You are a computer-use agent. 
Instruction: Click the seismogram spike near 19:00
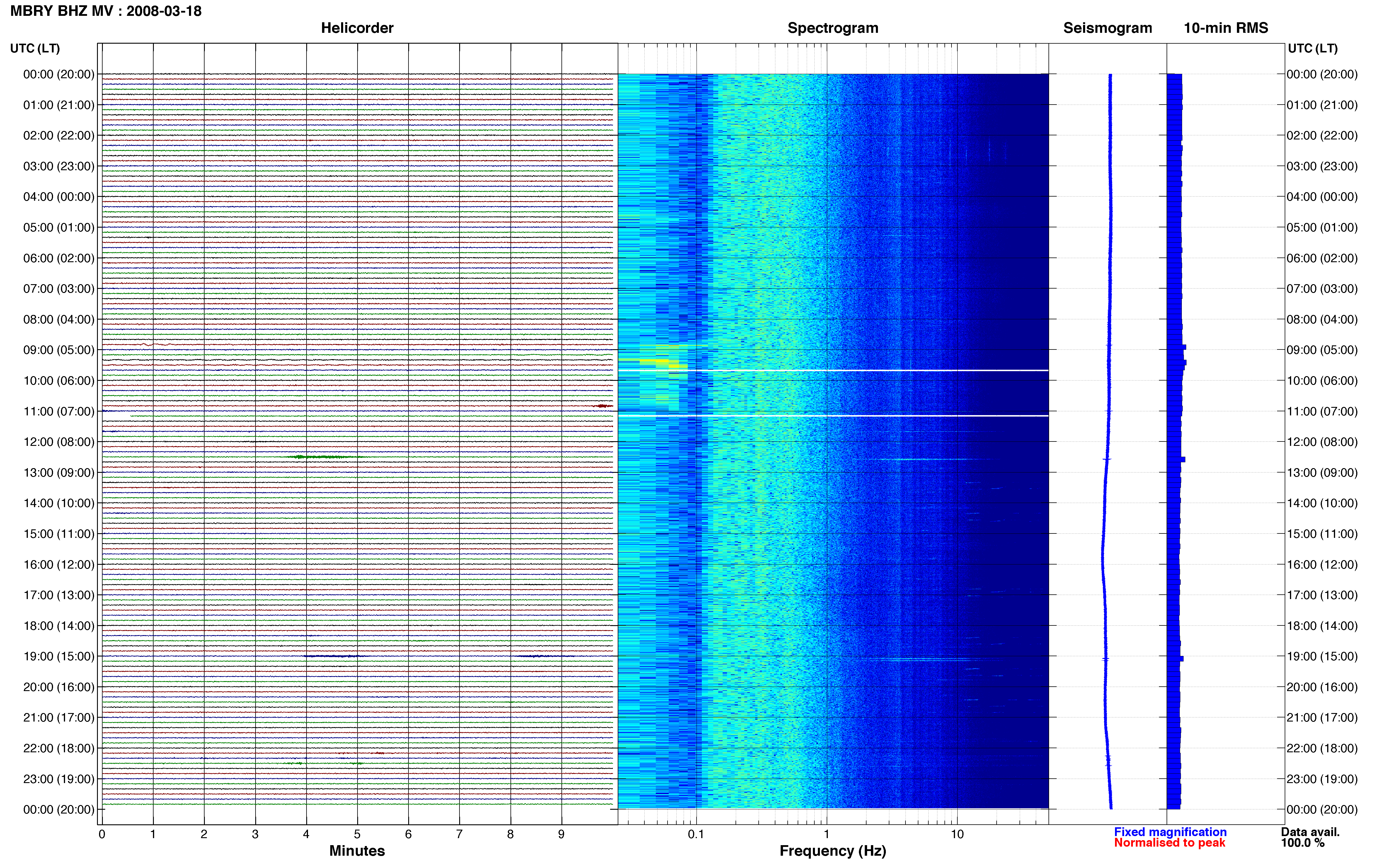click(x=1105, y=659)
